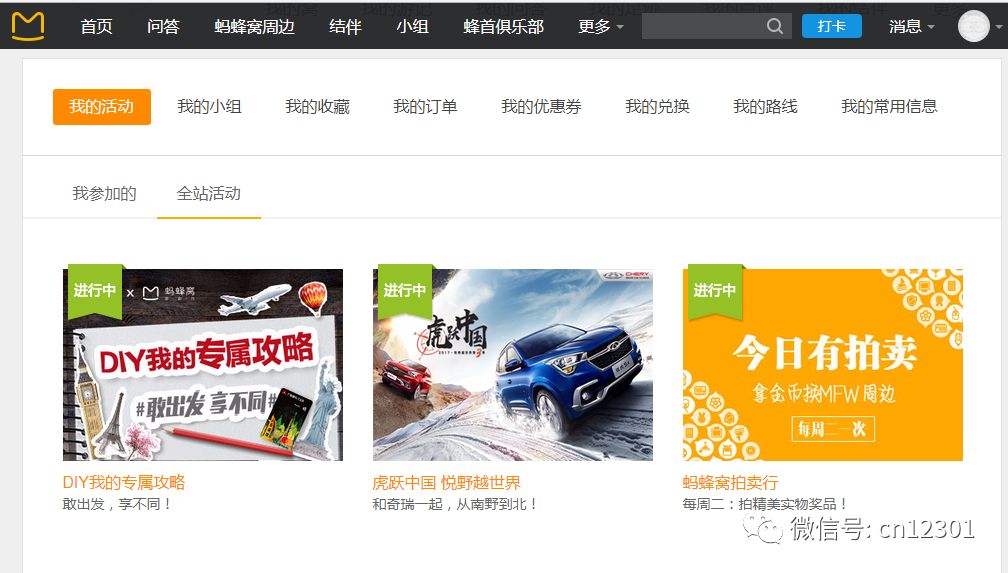The height and width of the screenshot is (573, 1008).
Task: Select the 全站活动 sub-tab
Action: (x=209, y=194)
